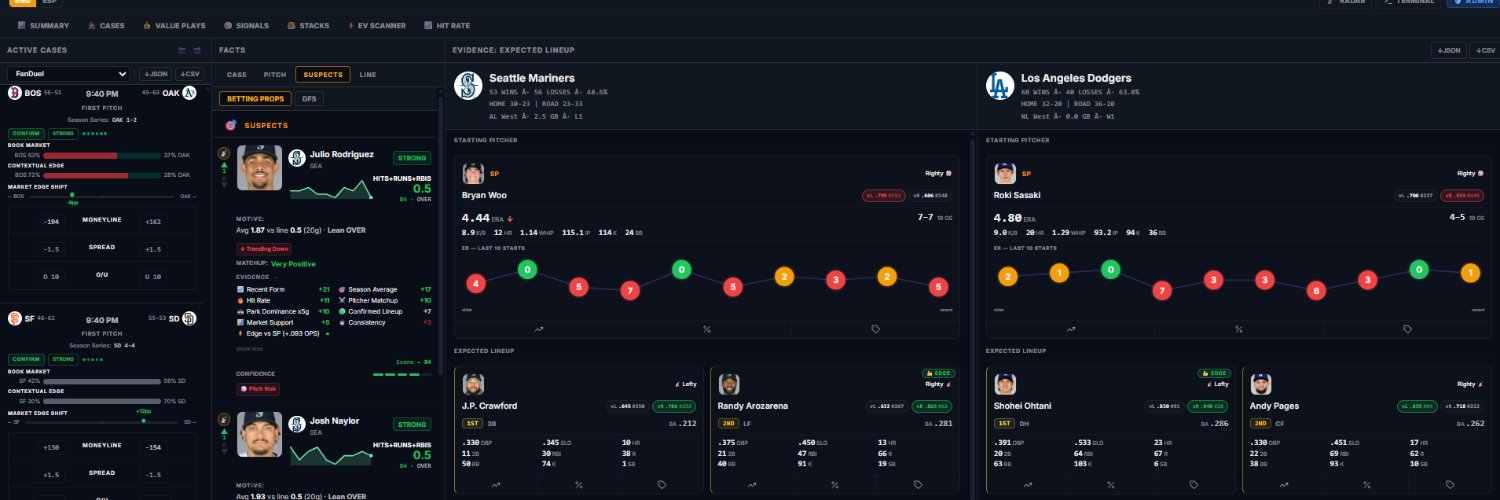Click the Pitcher Matchup evidence icon
This screenshot has height=500, width=1500.
(342, 299)
